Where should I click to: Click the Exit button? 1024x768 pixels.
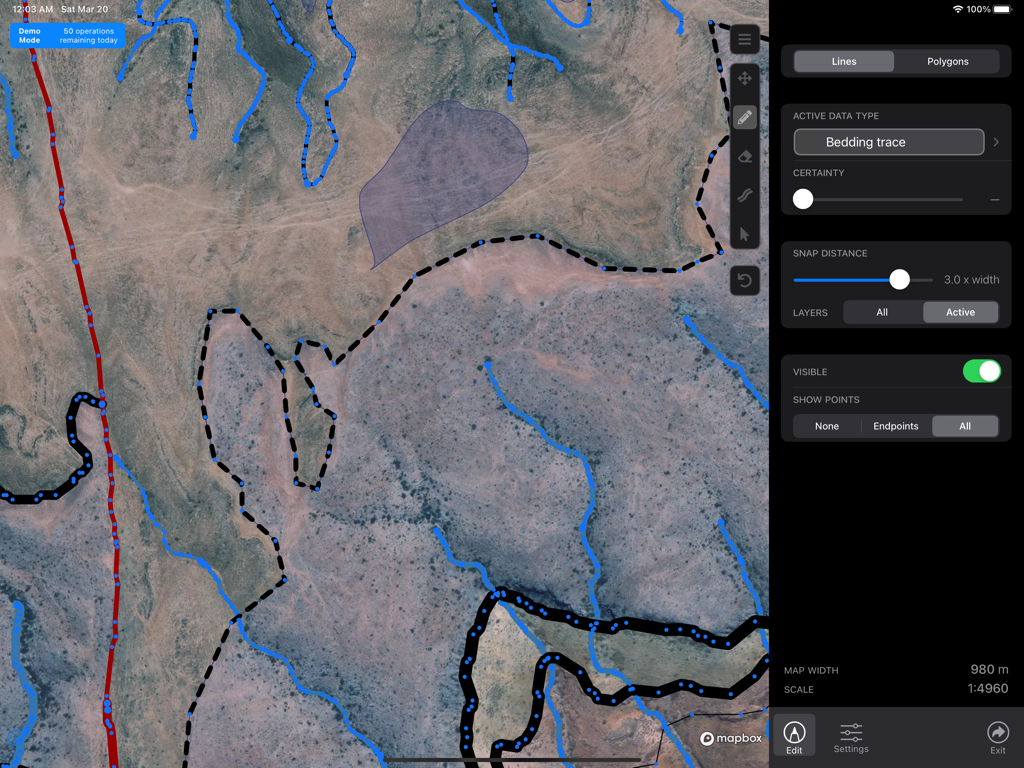(997, 738)
